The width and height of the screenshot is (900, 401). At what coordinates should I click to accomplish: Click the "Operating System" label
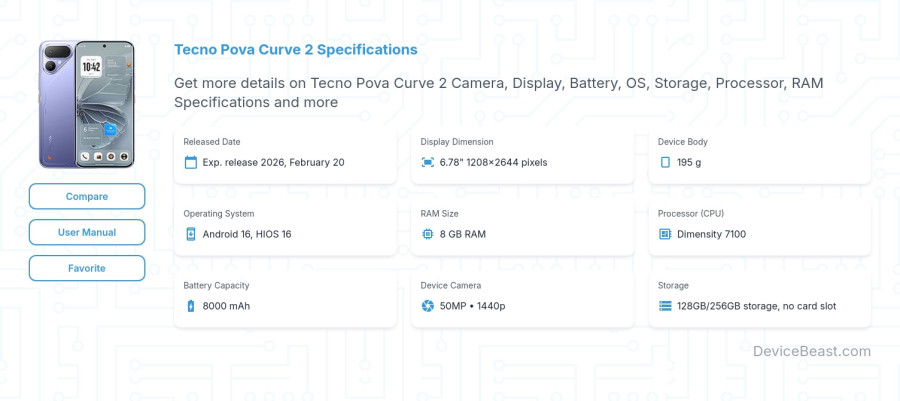pyautogui.click(x=219, y=213)
